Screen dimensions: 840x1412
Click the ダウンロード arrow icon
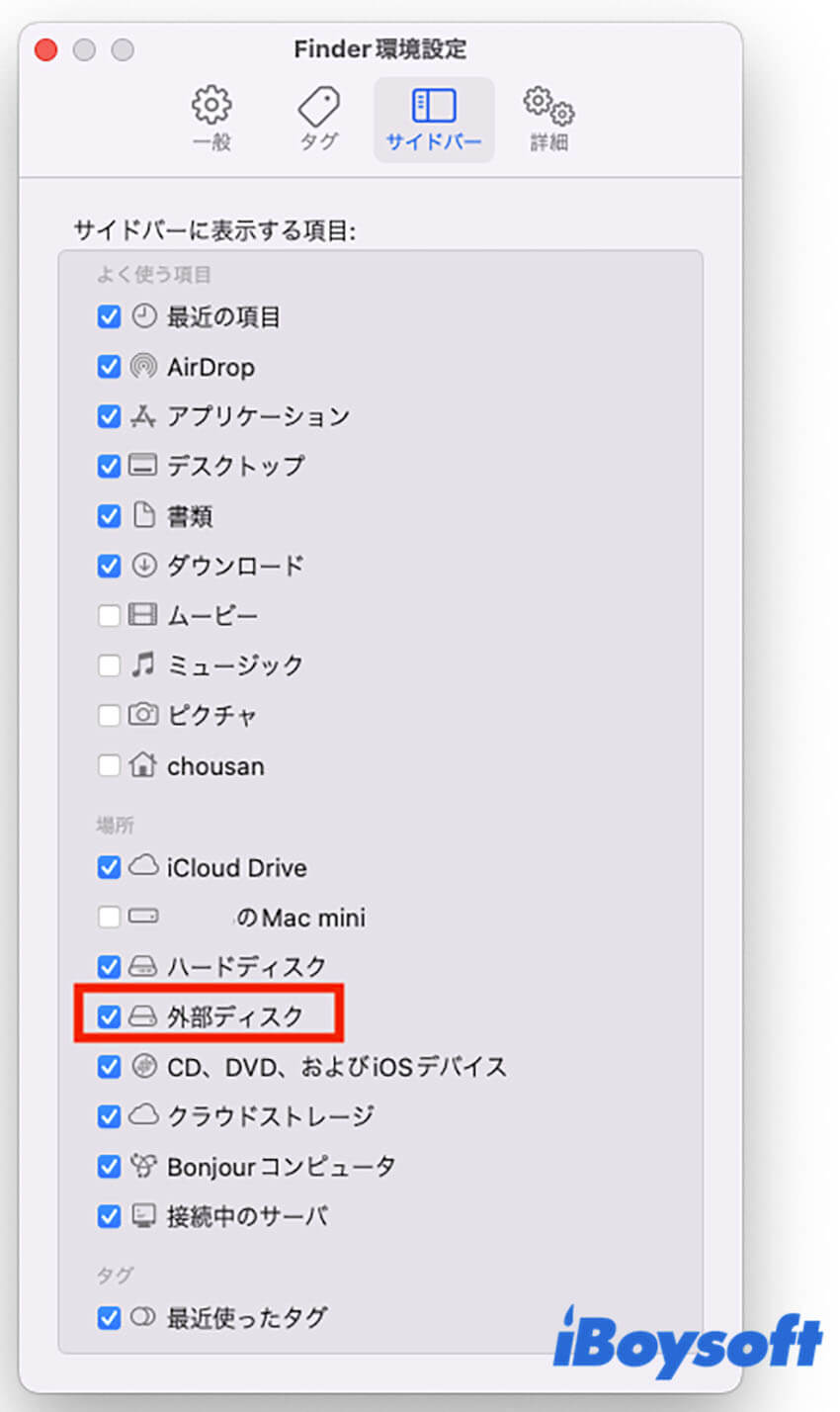click(x=143, y=566)
